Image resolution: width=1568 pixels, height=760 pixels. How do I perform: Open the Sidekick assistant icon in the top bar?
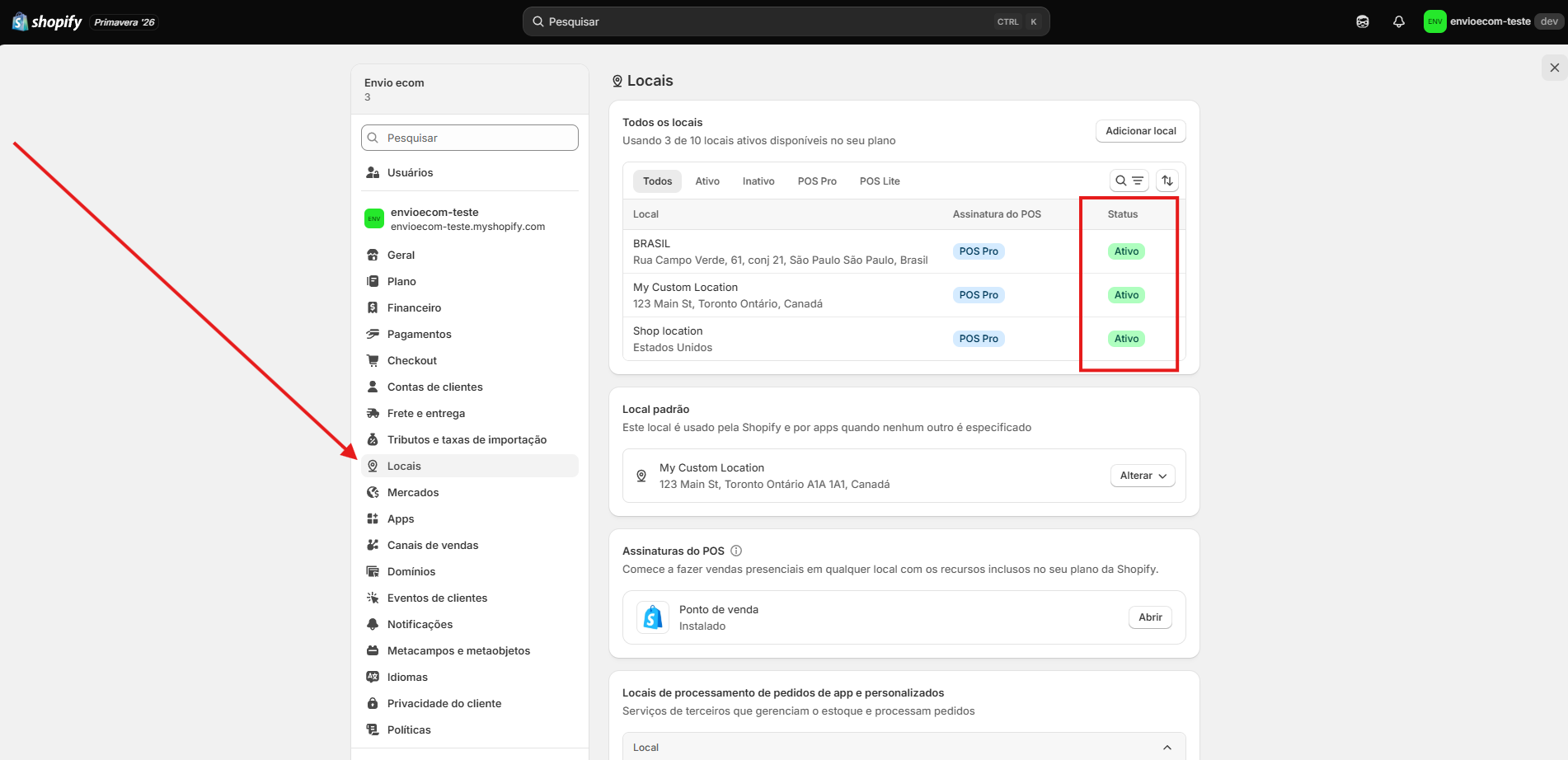(1363, 21)
